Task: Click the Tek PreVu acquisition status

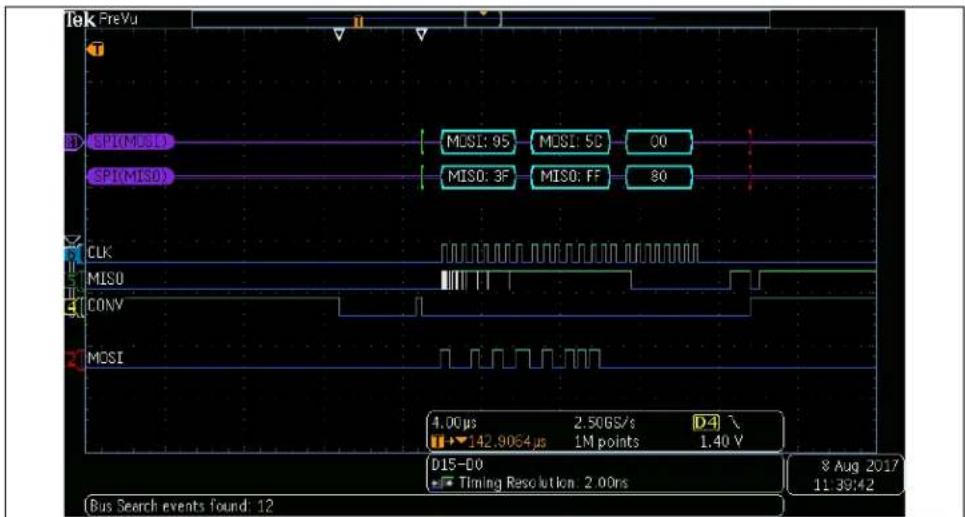Action: [x=102, y=19]
